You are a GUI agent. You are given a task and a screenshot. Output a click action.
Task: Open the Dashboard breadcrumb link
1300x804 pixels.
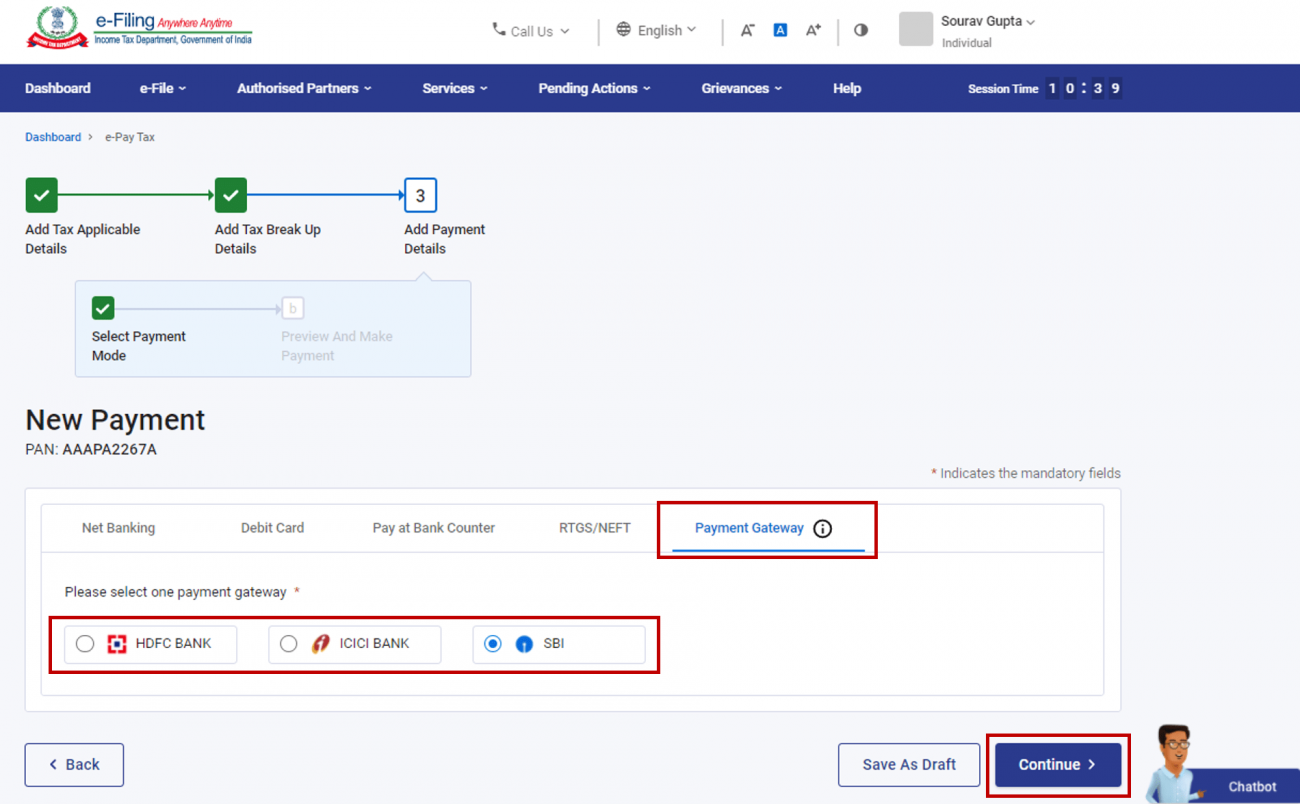[52, 136]
